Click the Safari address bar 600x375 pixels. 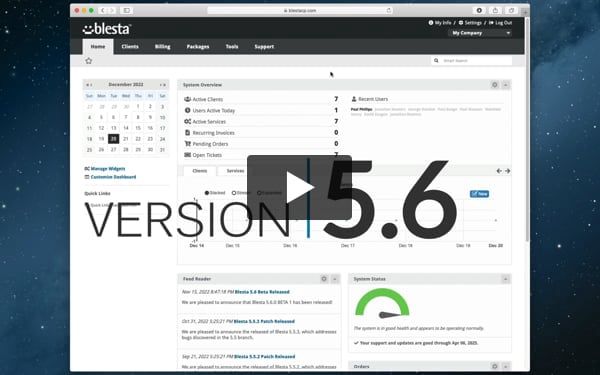coord(300,10)
